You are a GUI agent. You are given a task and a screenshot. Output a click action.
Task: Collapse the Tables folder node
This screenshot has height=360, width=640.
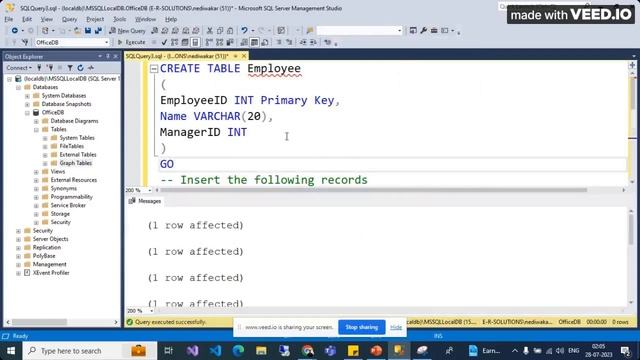tap(36, 129)
